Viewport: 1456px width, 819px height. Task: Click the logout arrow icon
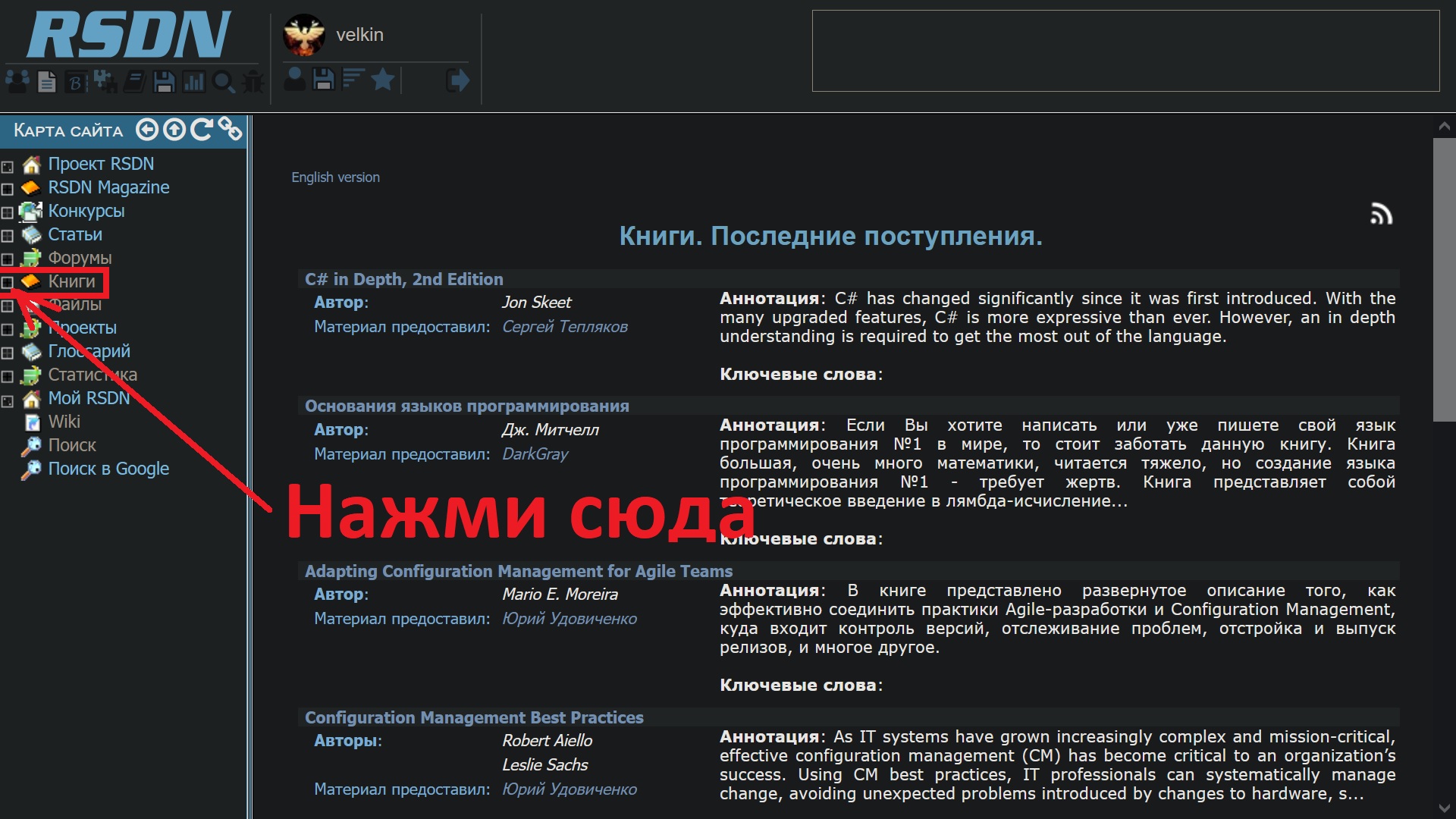[457, 80]
